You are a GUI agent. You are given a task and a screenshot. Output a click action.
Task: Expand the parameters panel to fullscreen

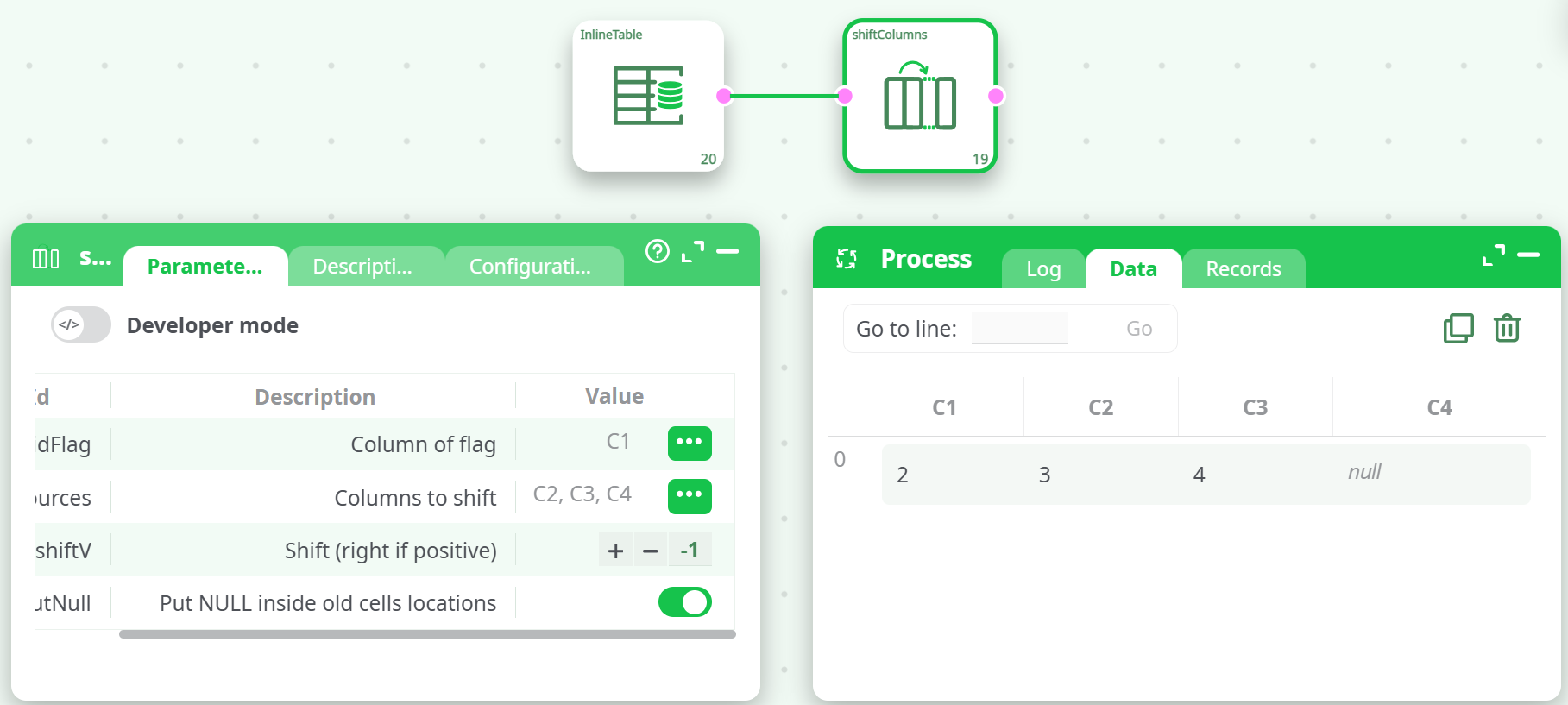[692, 251]
